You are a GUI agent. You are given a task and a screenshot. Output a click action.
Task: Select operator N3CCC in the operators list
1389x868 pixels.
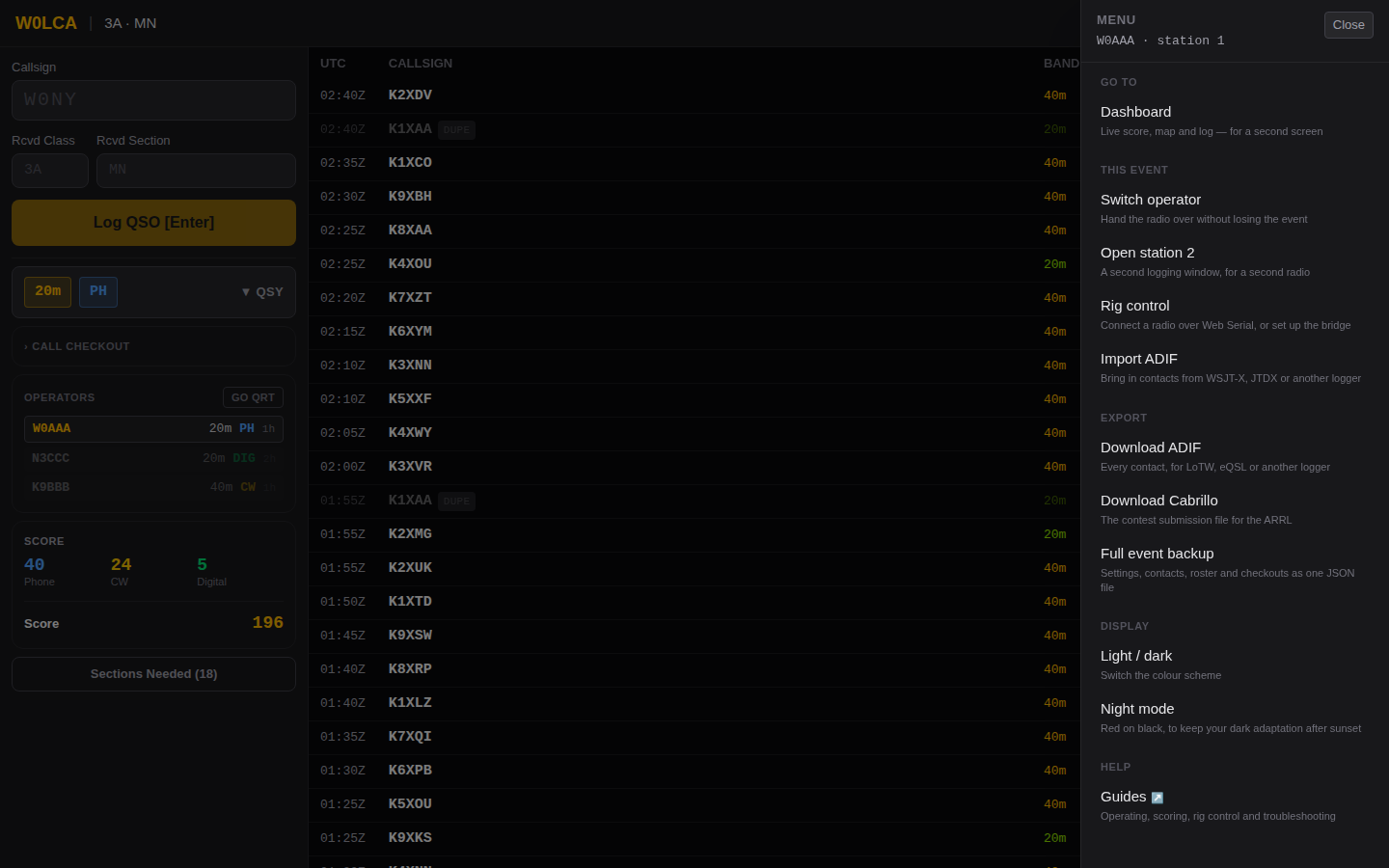153,458
